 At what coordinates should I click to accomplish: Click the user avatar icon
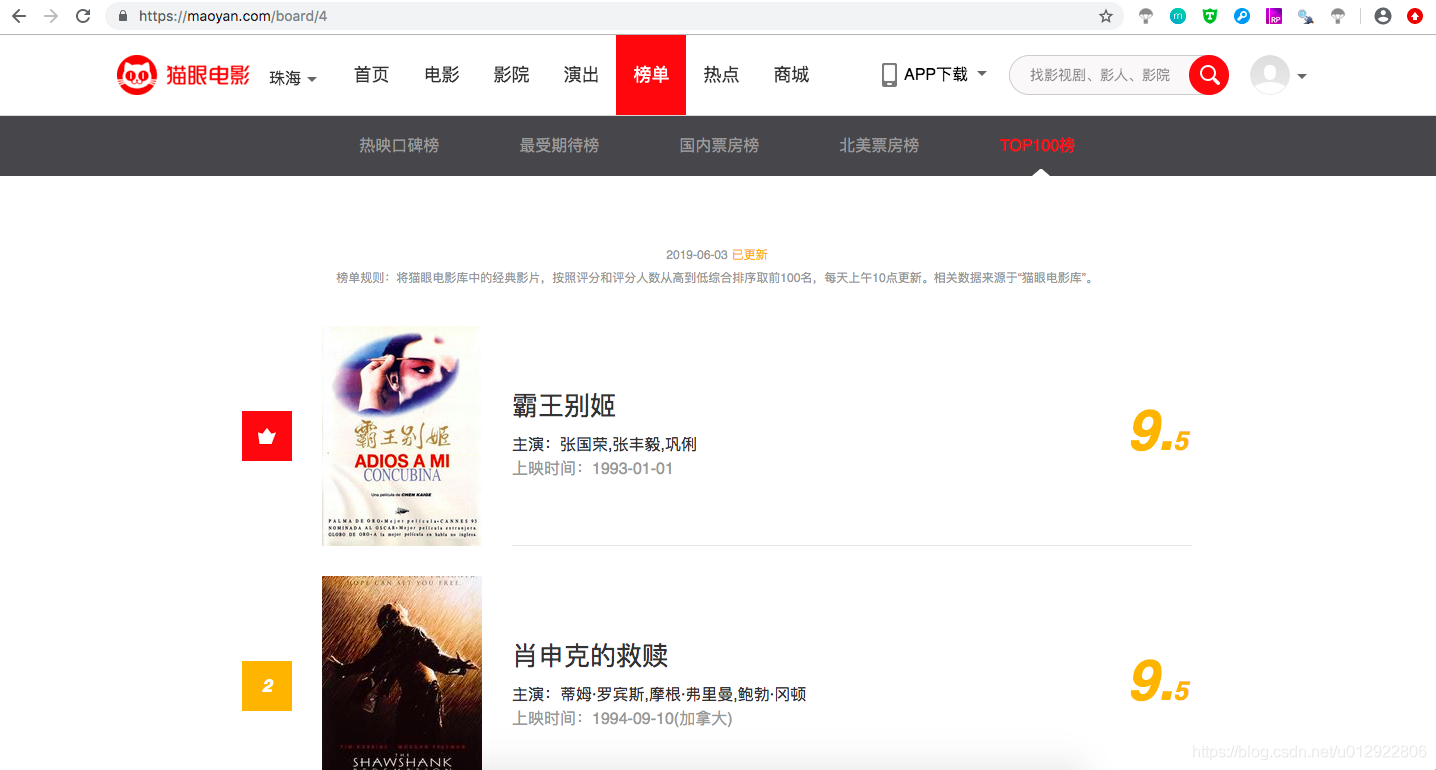(1270, 75)
